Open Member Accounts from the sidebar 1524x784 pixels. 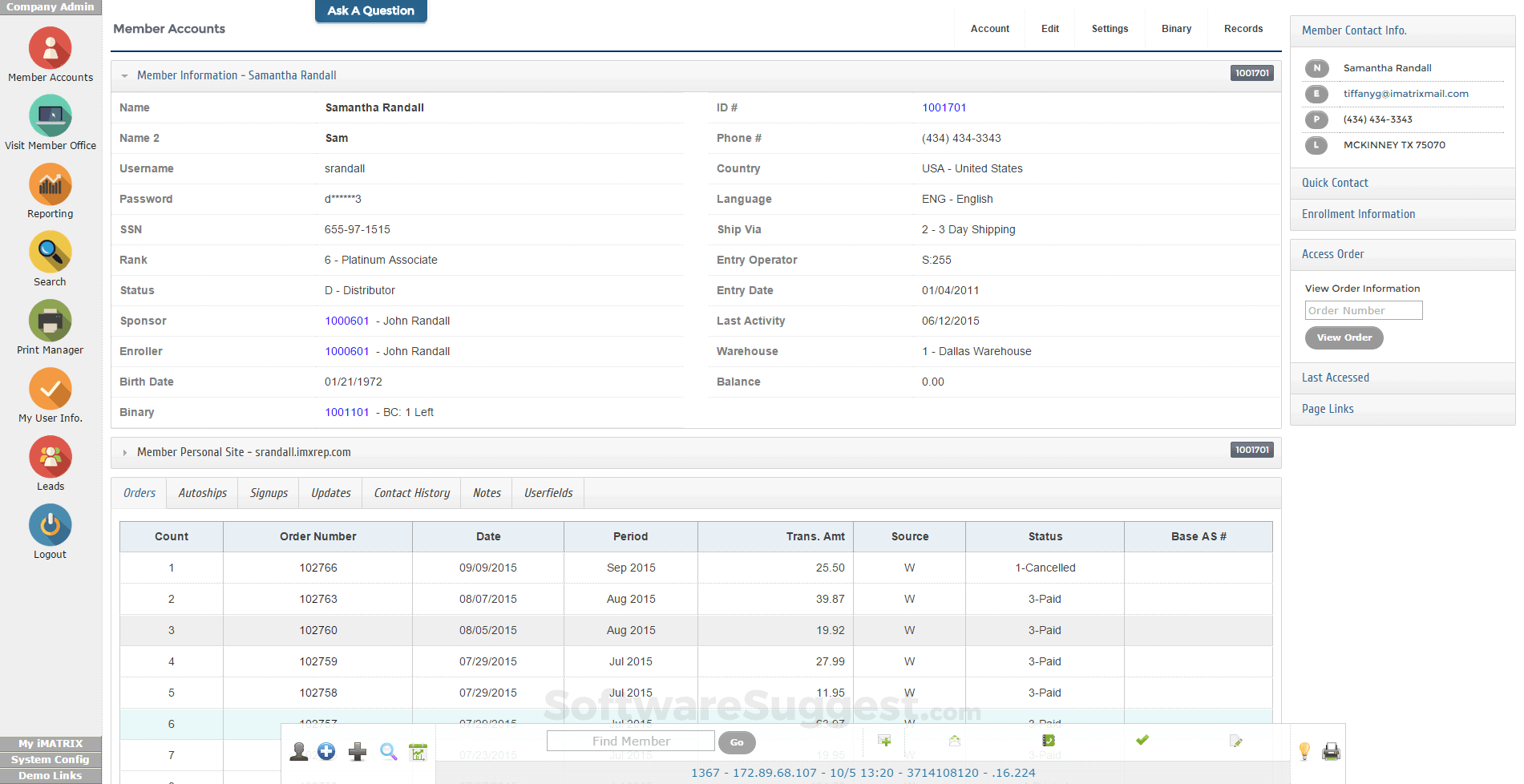click(50, 48)
